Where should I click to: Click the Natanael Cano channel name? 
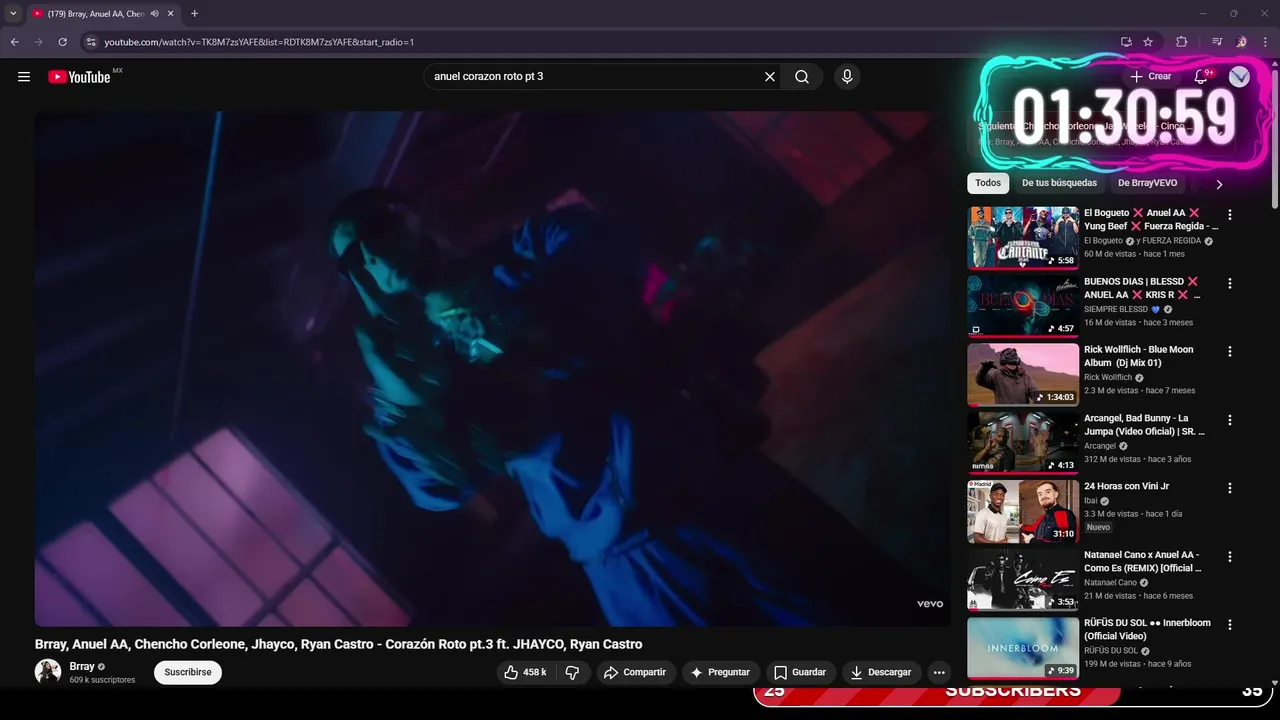click(x=1110, y=582)
